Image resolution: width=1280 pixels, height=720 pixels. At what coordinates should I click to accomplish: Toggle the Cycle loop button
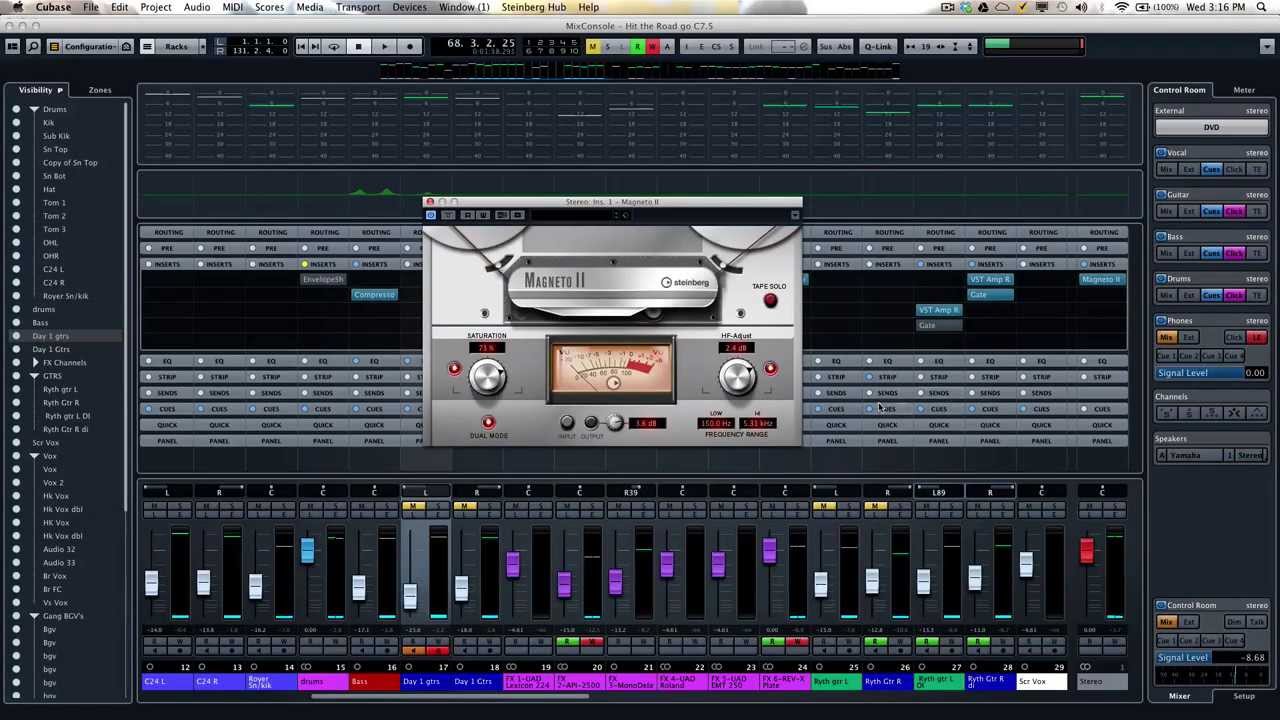coord(334,47)
